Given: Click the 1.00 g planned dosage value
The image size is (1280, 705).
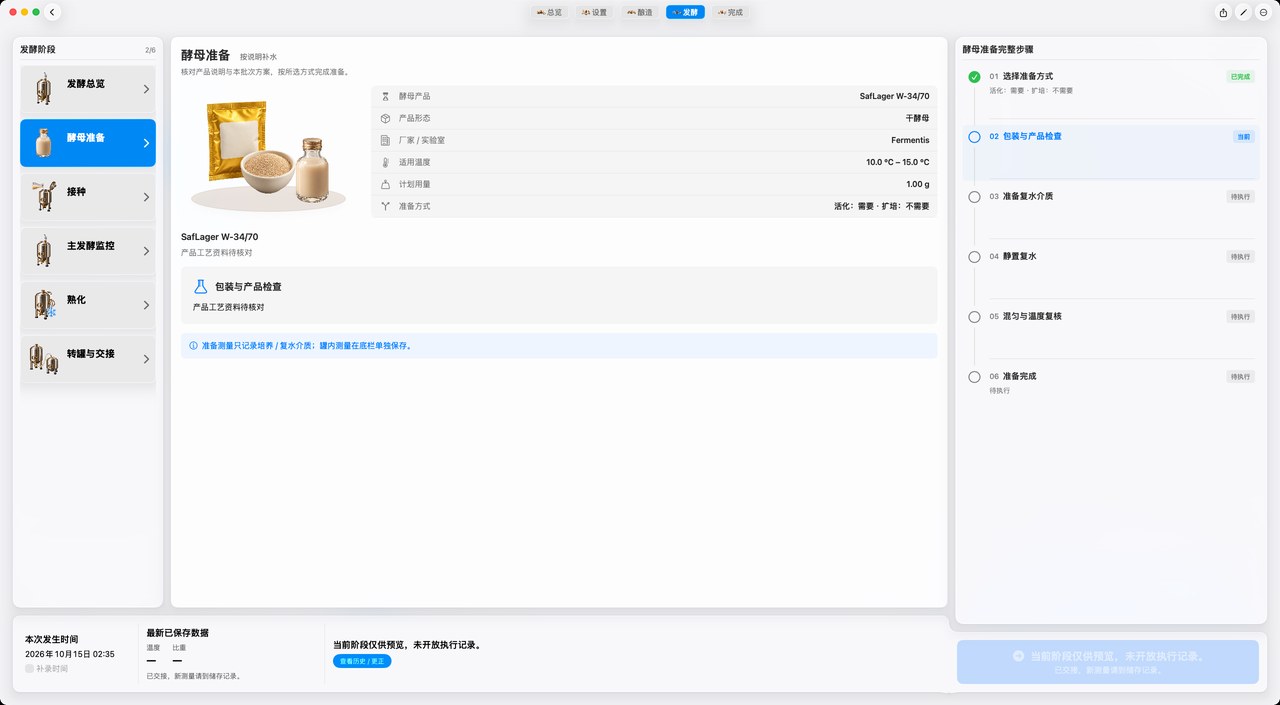Looking at the screenshot, I should 918,184.
